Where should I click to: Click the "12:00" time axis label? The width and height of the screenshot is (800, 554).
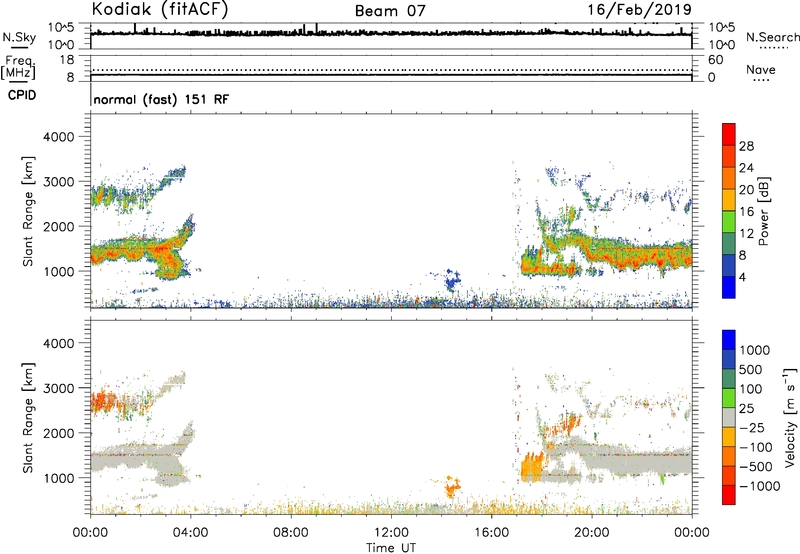pyautogui.click(x=391, y=533)
